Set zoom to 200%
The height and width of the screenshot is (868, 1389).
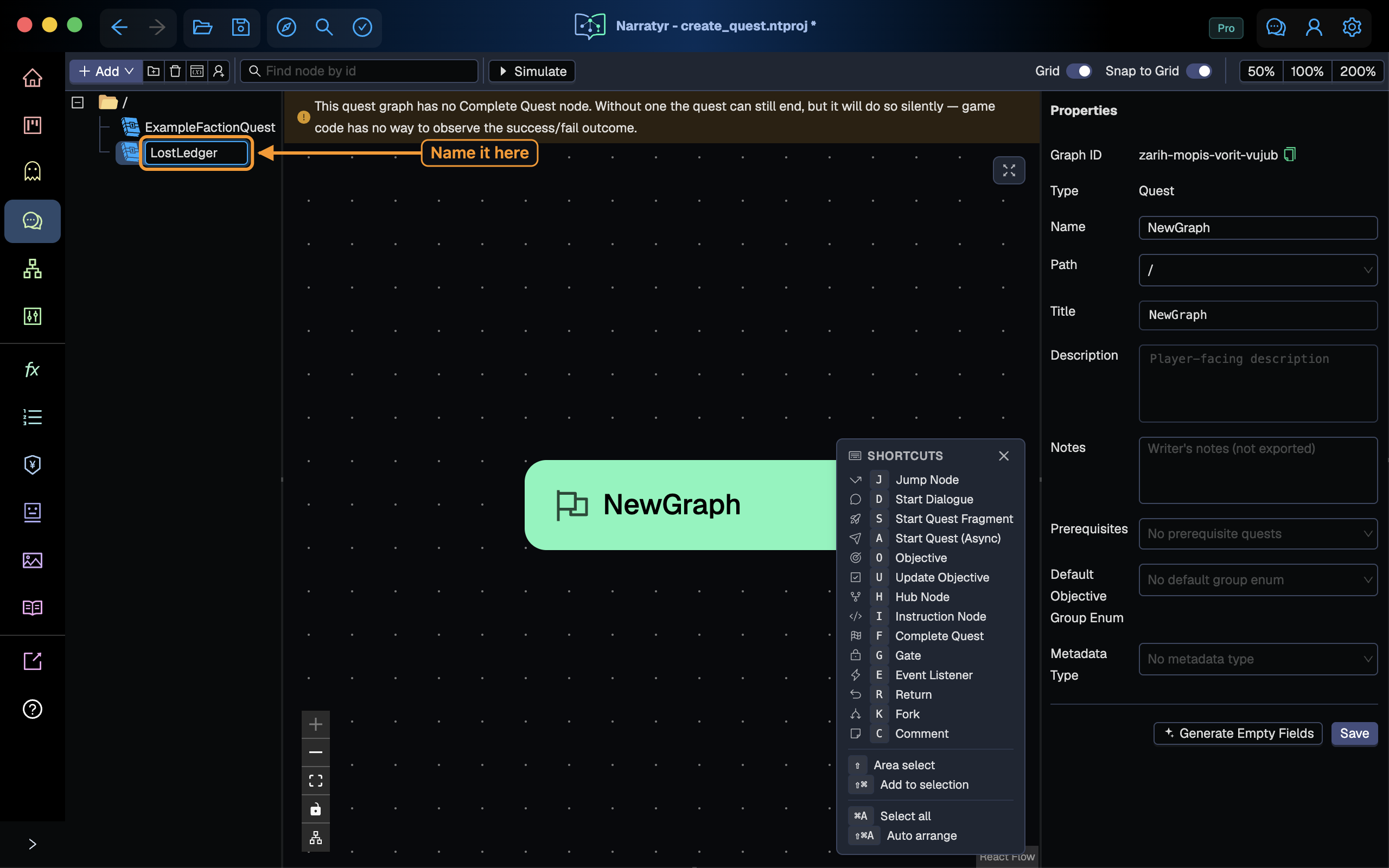tap(1358, 71)
